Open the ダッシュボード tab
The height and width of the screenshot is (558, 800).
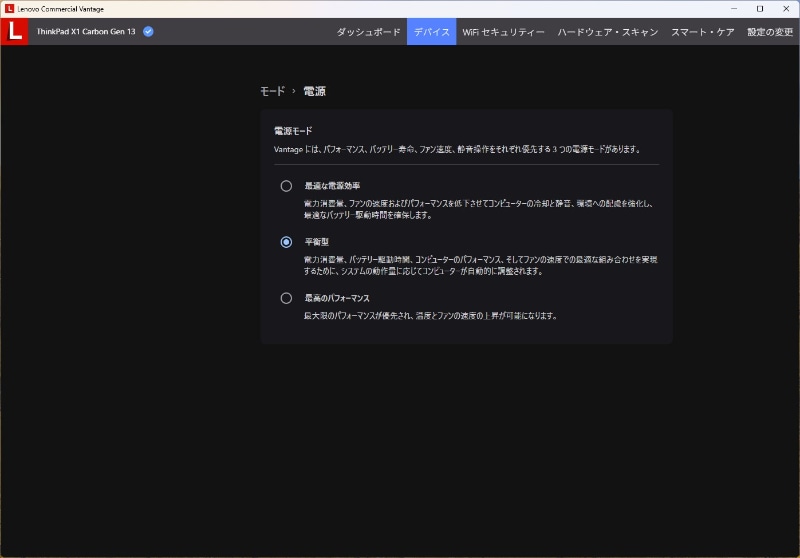click(368, 32)
